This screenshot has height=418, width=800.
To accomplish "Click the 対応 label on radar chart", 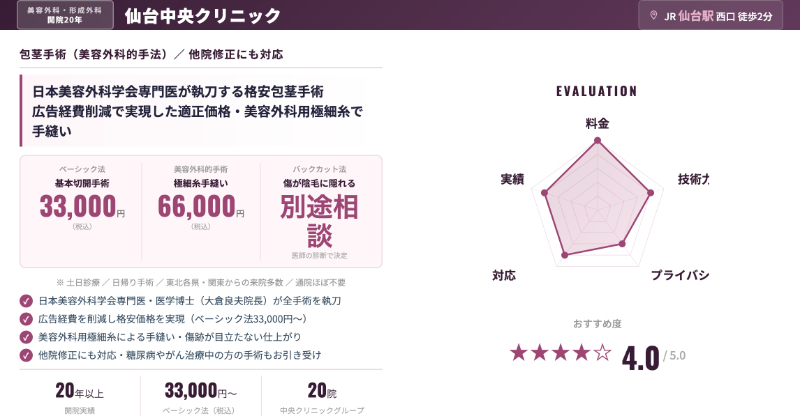I will point(504,275).
